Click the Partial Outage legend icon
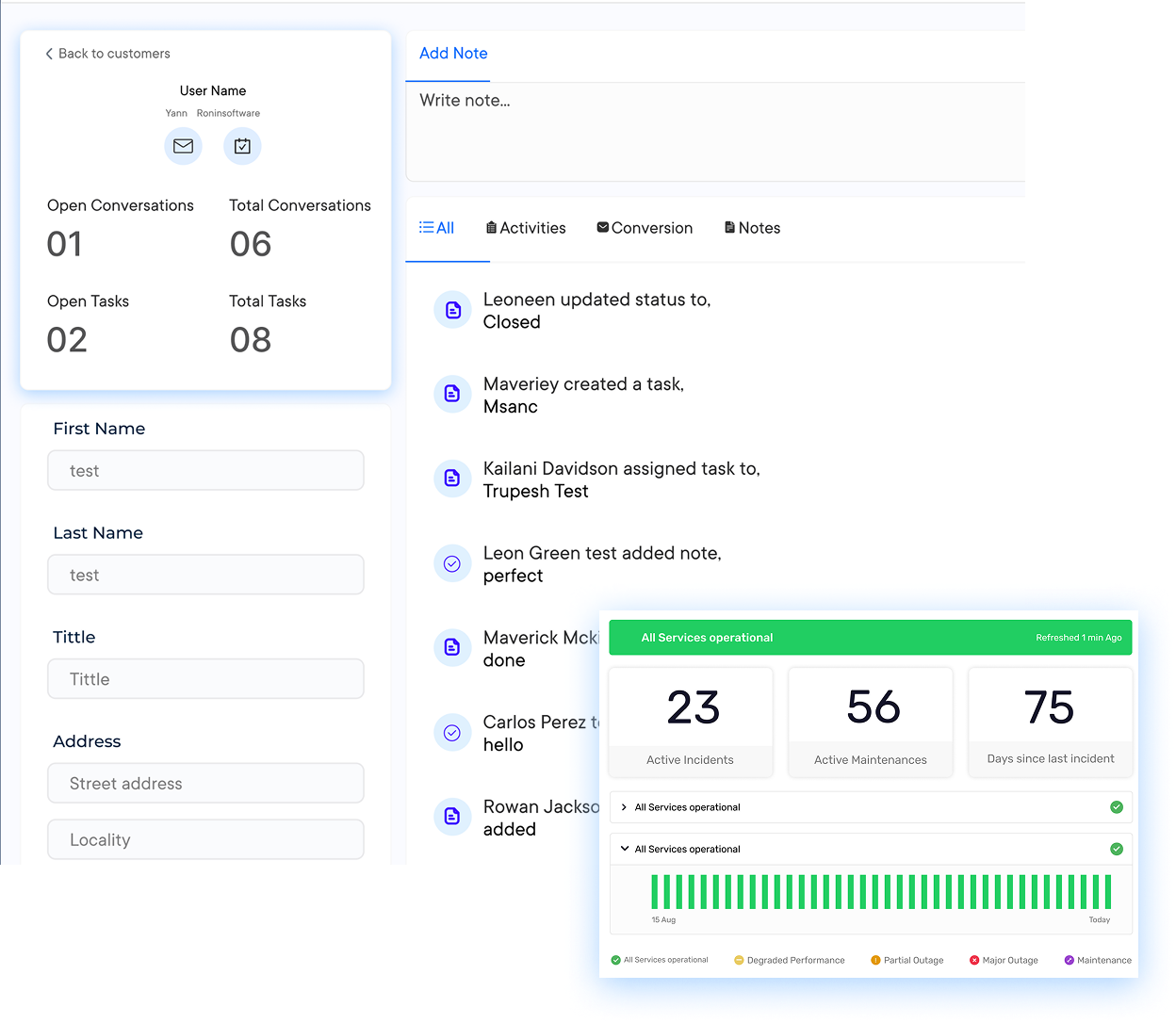Screen dimensions: 1176x1023 [875, 960]
